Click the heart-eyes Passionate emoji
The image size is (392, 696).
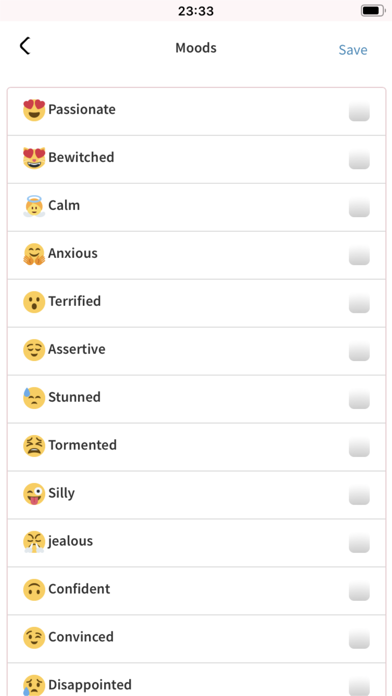pos(34,110)
